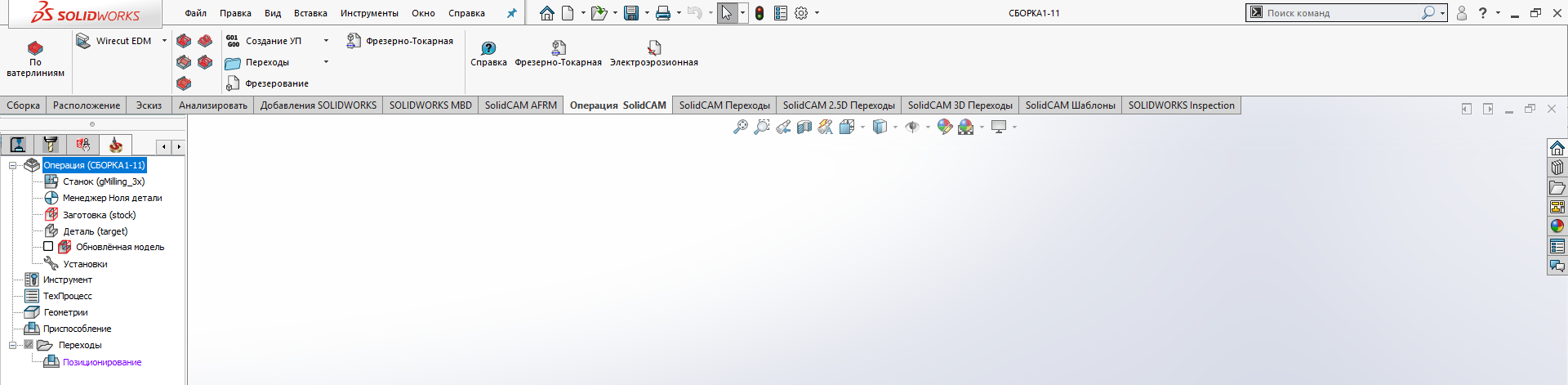This screenshot has height=385, width=1568.
Task: Click the Zoom to Area view icon
Action: (762, 127)
